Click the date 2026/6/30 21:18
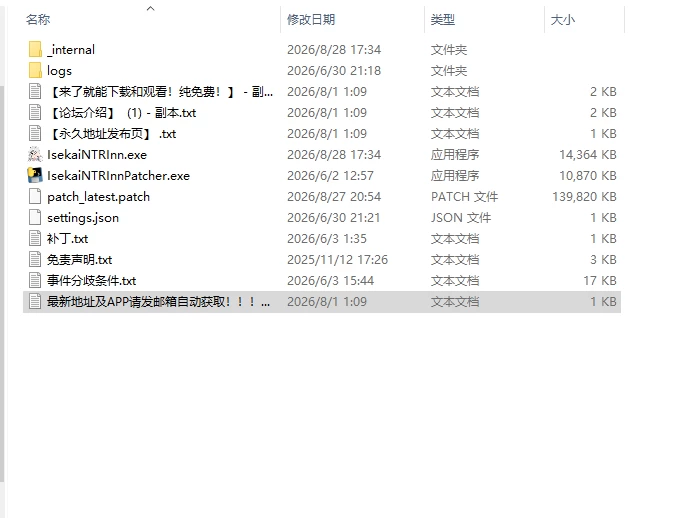This screenshot has width=694, height=518. 334,70
